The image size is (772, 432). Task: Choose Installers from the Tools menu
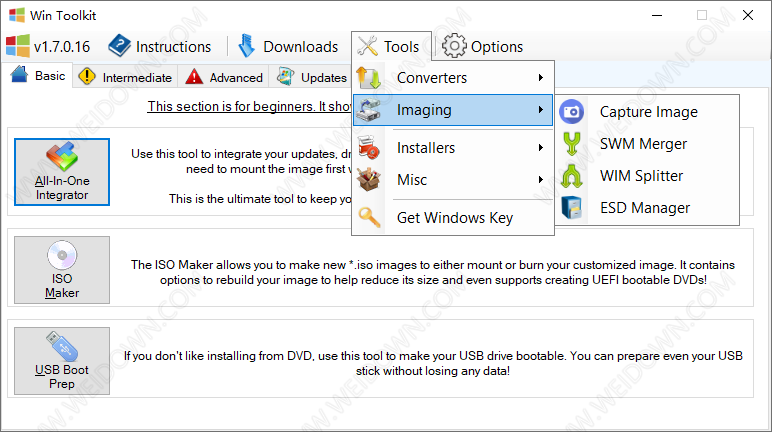point(453,148)
